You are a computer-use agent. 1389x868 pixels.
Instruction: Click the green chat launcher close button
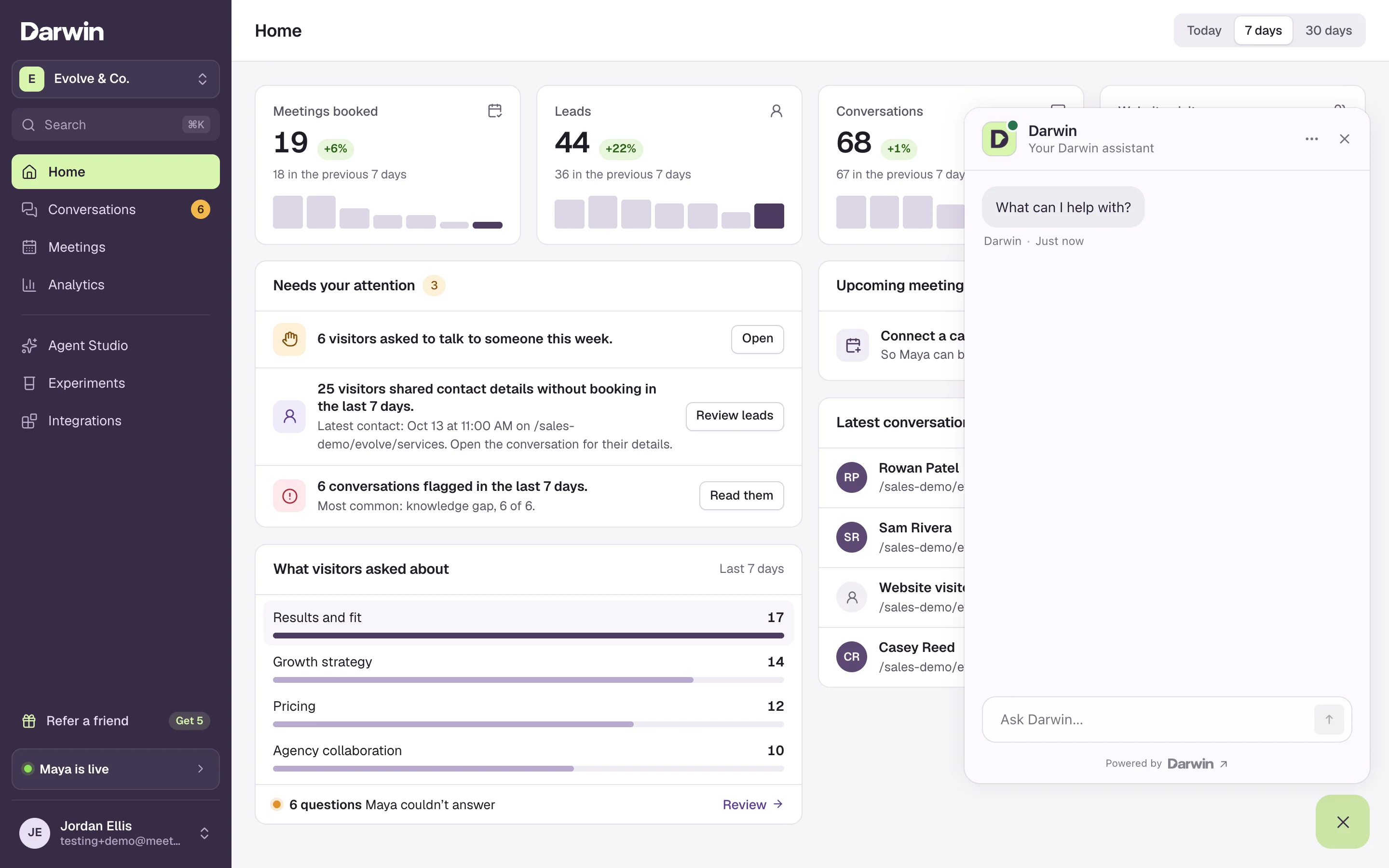[x=1343, y=822]
